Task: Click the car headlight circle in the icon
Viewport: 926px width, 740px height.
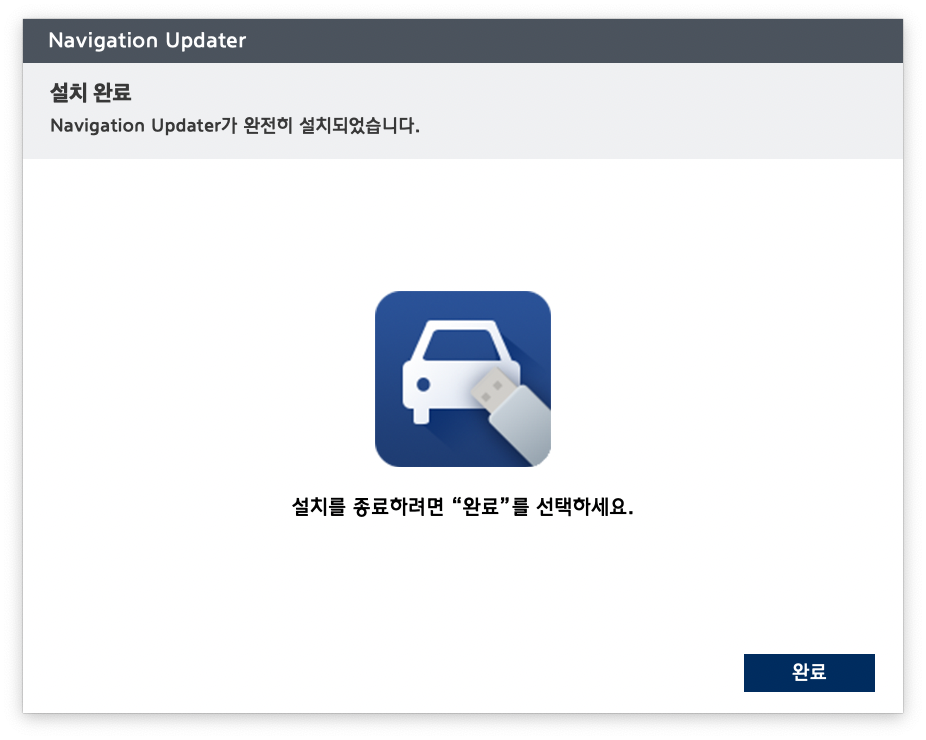Action: 423,384
